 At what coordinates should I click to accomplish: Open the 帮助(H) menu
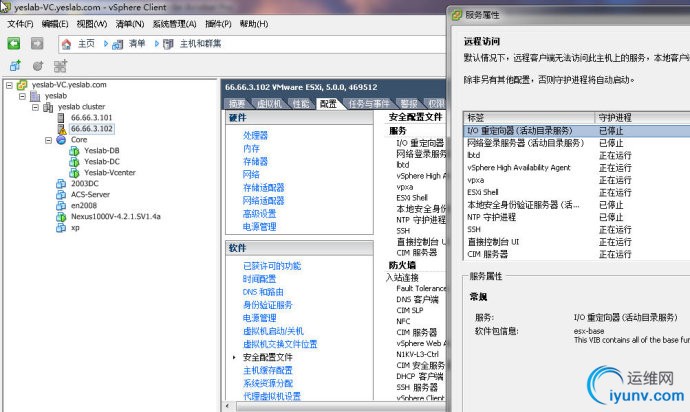[x=254, y=24]
